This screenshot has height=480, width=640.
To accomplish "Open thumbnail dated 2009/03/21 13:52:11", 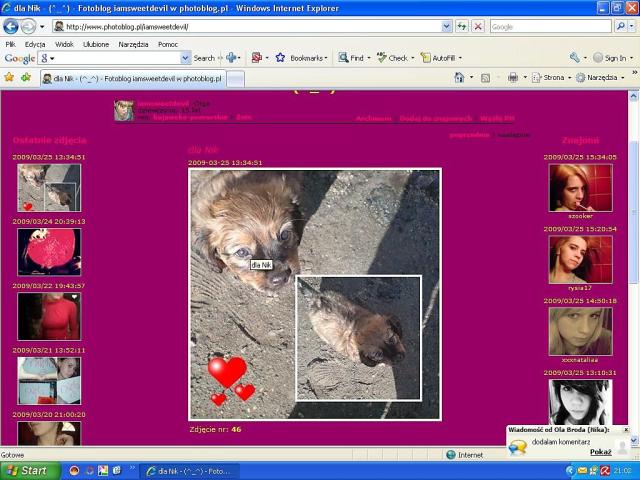I will [x=49, y=381].
